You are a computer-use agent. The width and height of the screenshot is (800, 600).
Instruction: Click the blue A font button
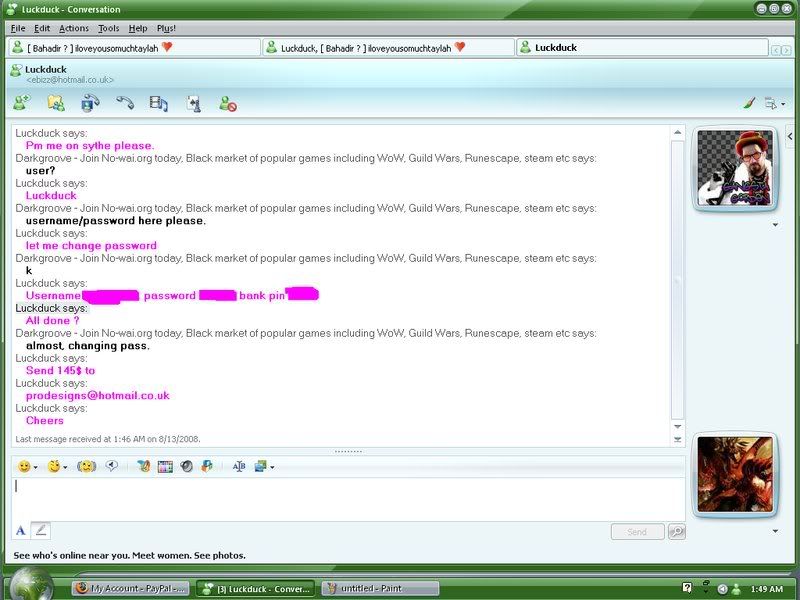click(20, 531)
